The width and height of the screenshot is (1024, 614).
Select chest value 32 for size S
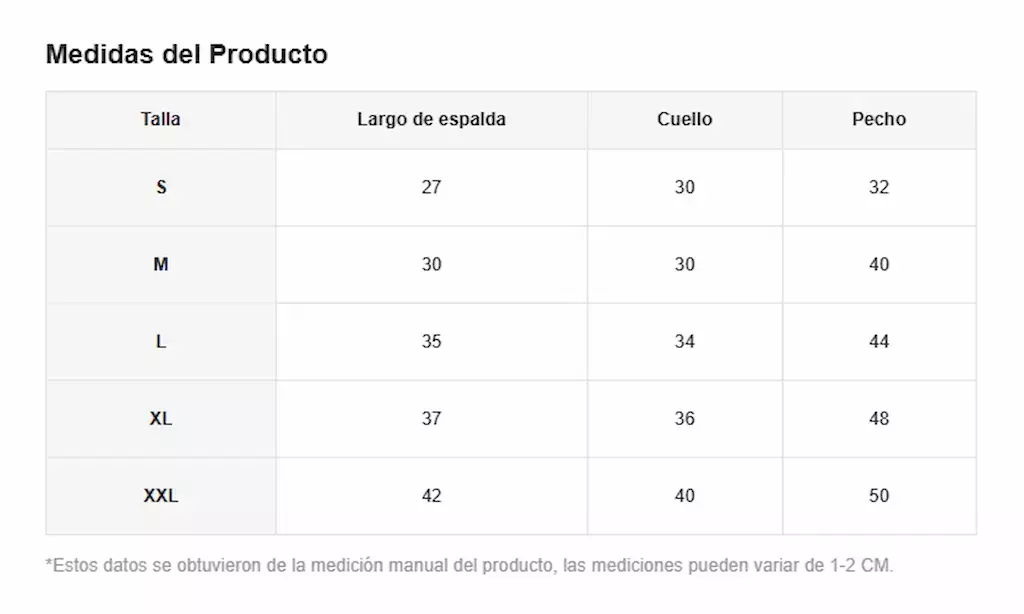coord(879,187)
